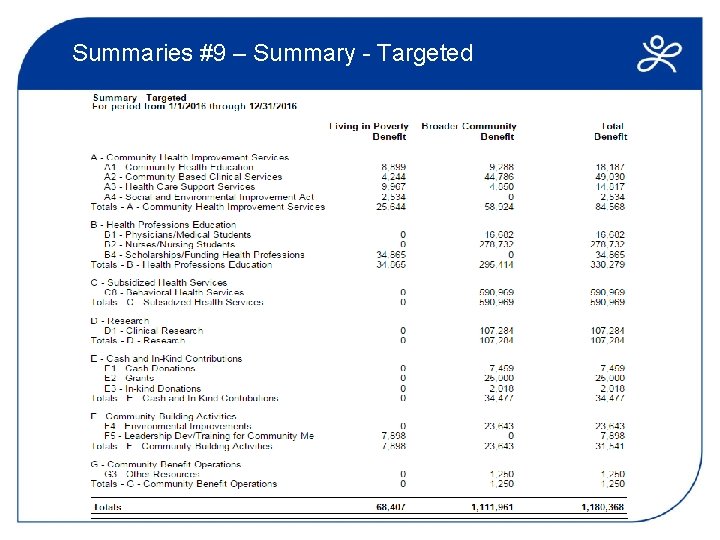Click 'Totals - D - Research' row
This screenshot has width=720, height=540.
coord(358,341)
